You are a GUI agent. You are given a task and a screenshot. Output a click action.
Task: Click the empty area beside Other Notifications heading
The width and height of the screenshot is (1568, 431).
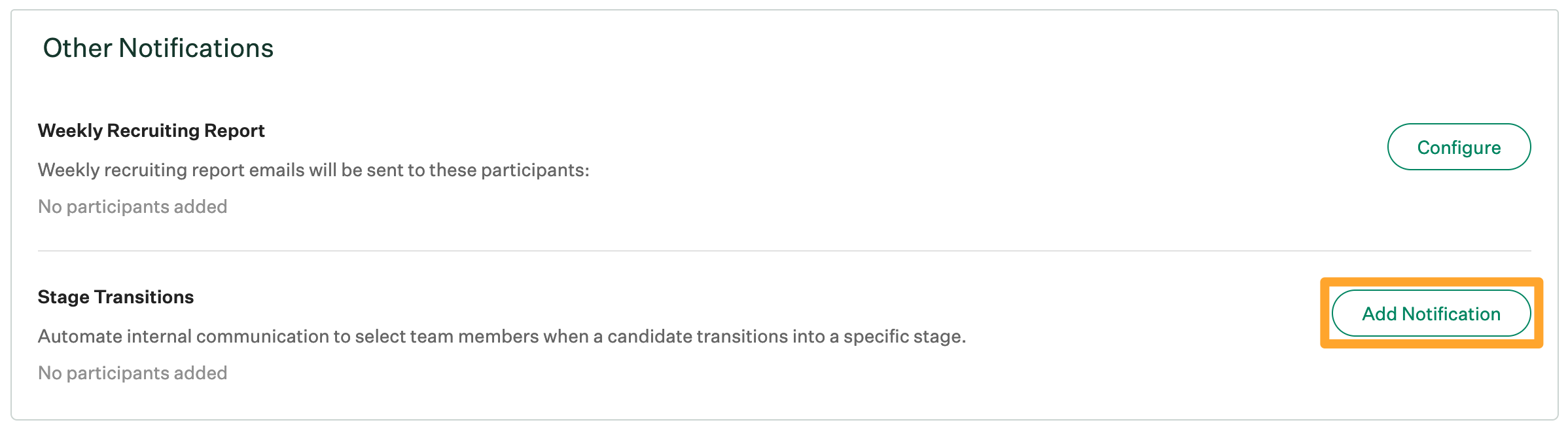(785, 47)
